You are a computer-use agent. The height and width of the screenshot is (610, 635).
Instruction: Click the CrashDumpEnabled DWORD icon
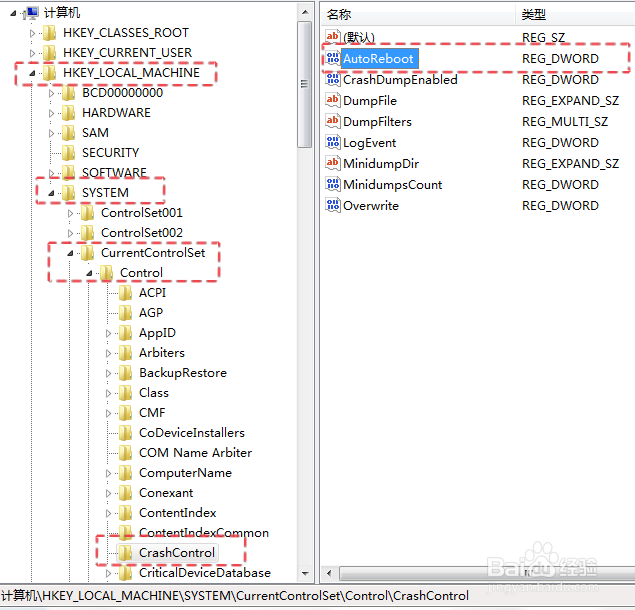tap(333, 79)
